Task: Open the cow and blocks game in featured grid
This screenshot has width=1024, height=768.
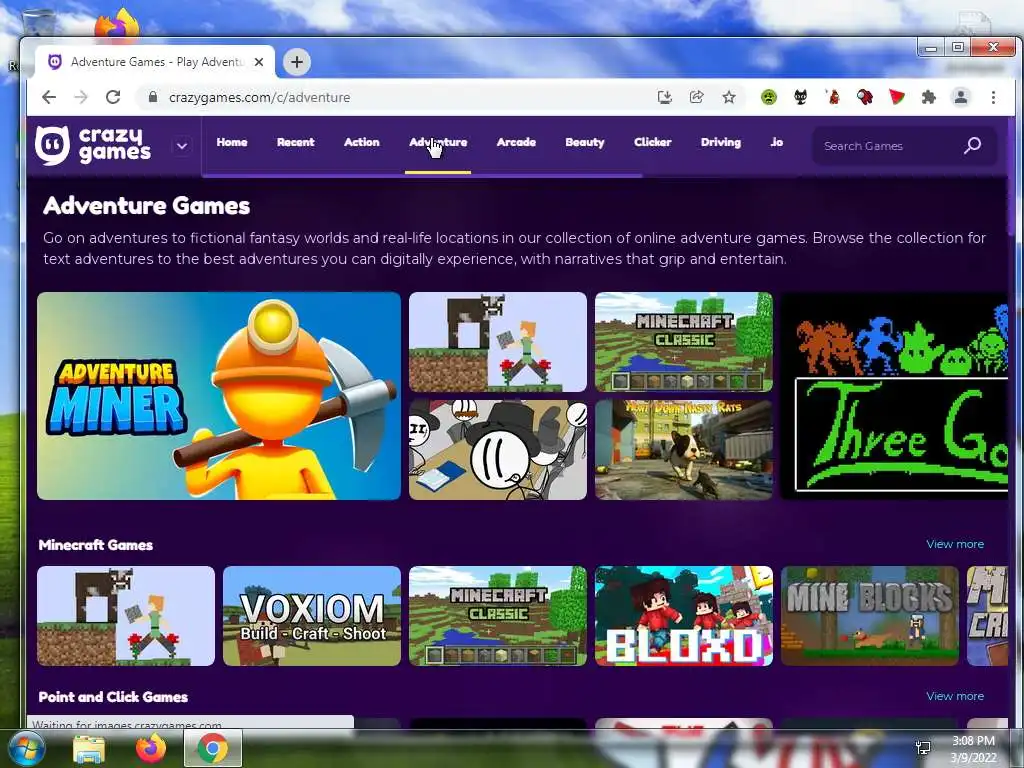Action: tap(498, 342)
